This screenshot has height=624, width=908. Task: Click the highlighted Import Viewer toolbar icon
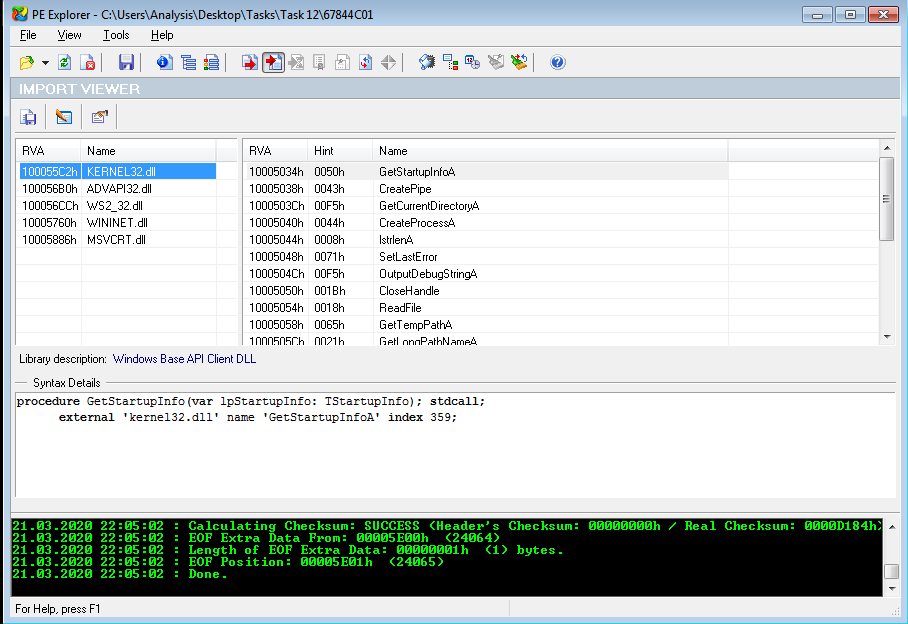tap(272, 63)
